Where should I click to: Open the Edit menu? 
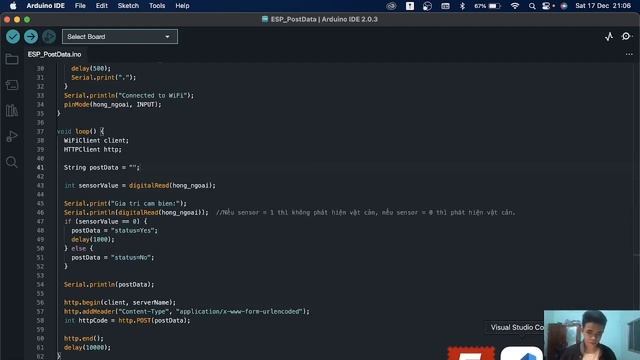click(x=102, y=6)
